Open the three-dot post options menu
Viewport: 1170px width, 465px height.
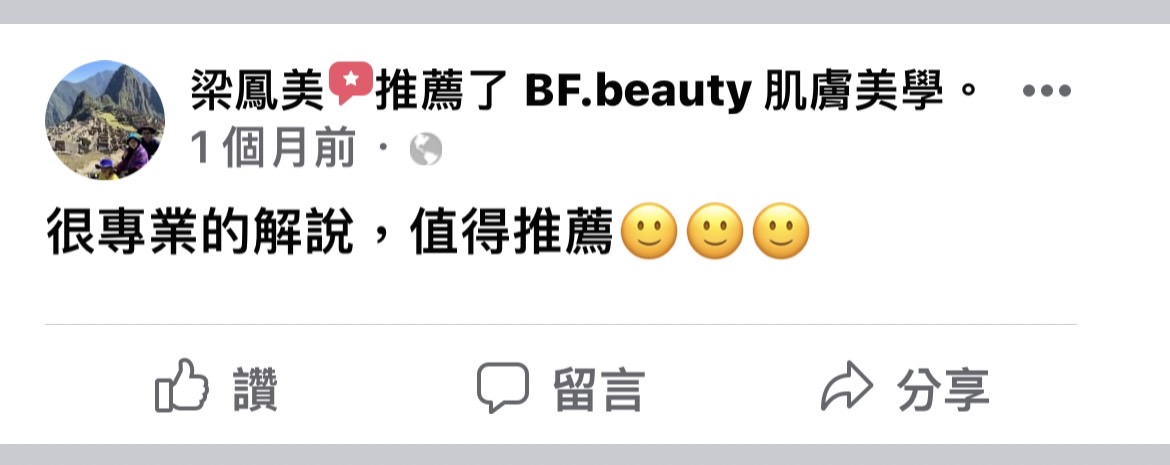click(1046, 91)
